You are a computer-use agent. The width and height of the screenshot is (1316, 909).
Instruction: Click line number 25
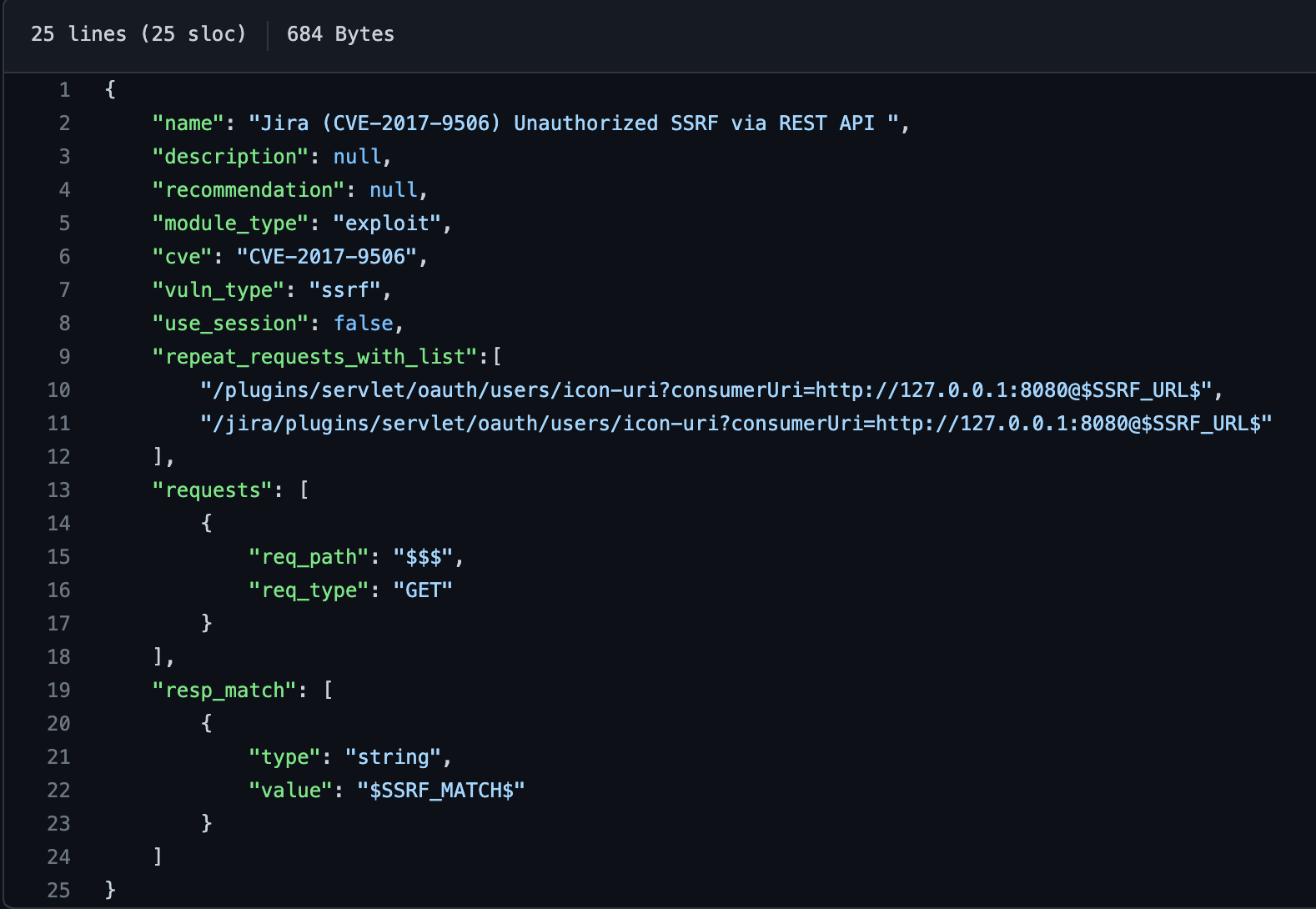click(x=58, y=891)
